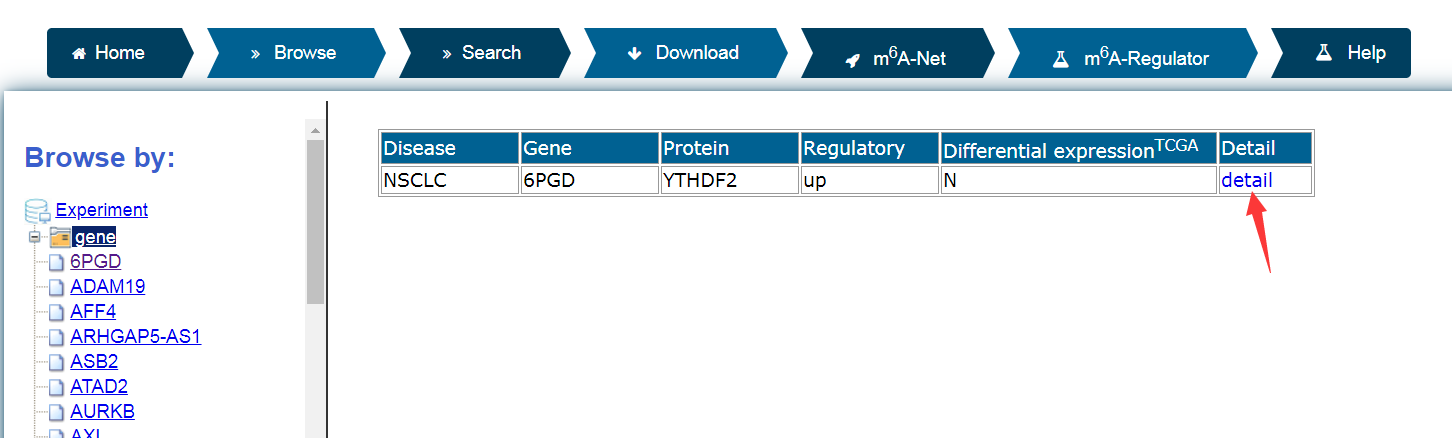Click the flask icon beside Help
The image size is (1452, 438).
click(x=1324, y=52)
